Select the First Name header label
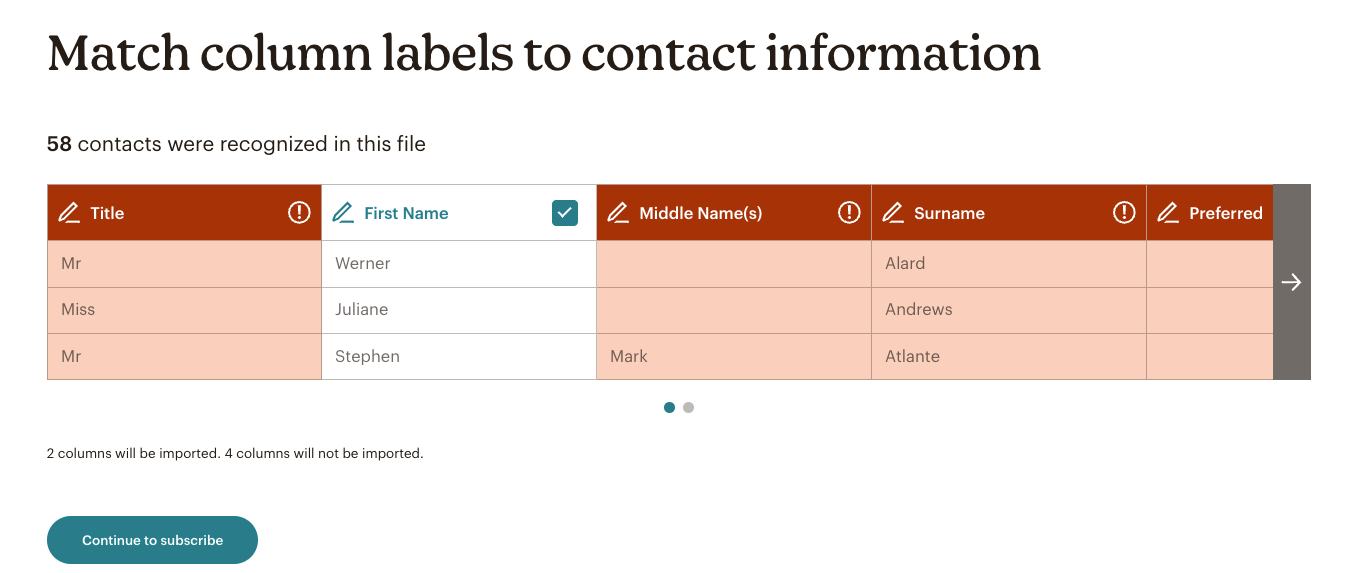Viewport: 1346px width, 573px height. 406,213
